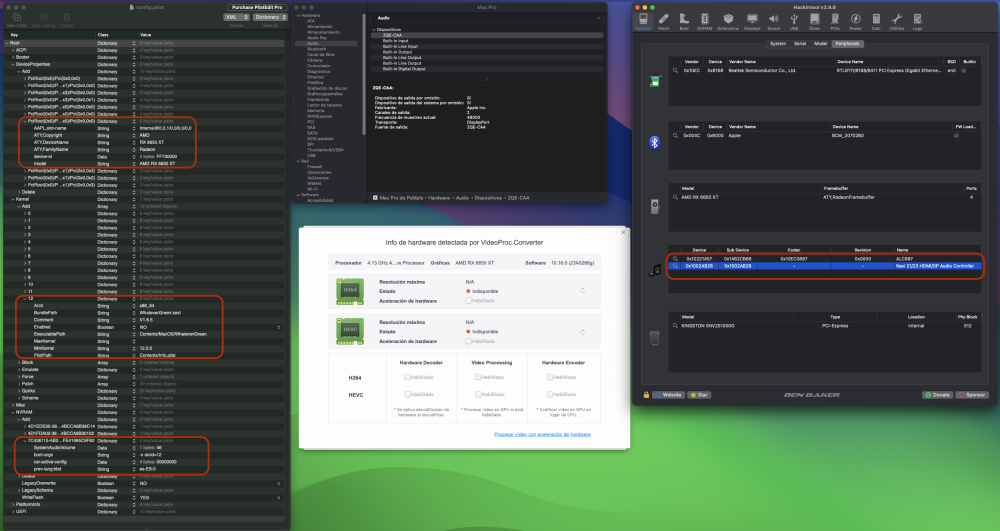This screenshot has height=531, width=1000.
Task: Collapse the Kernel key in config.plist
Action: [13, 199]
